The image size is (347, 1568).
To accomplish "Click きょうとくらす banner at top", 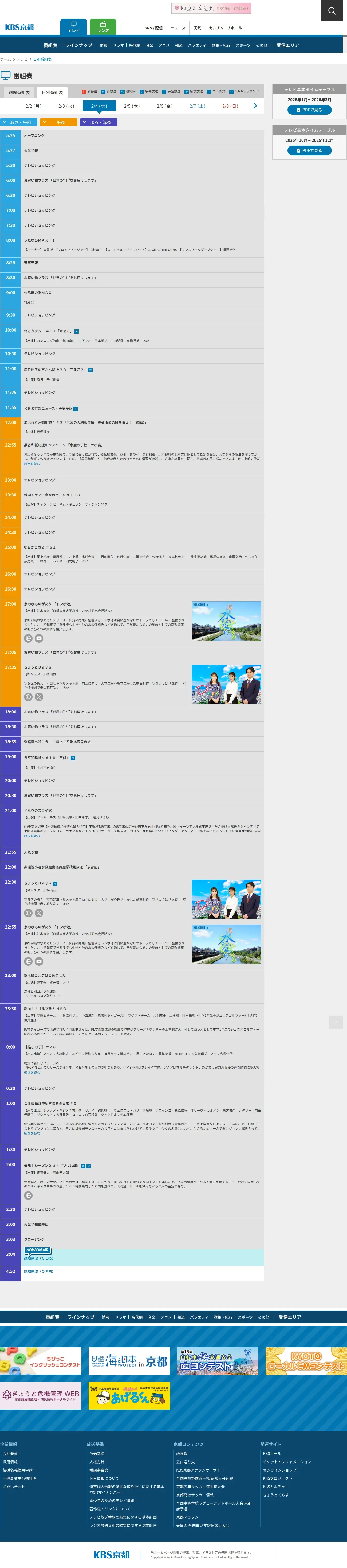I will [x=211, y=8].
